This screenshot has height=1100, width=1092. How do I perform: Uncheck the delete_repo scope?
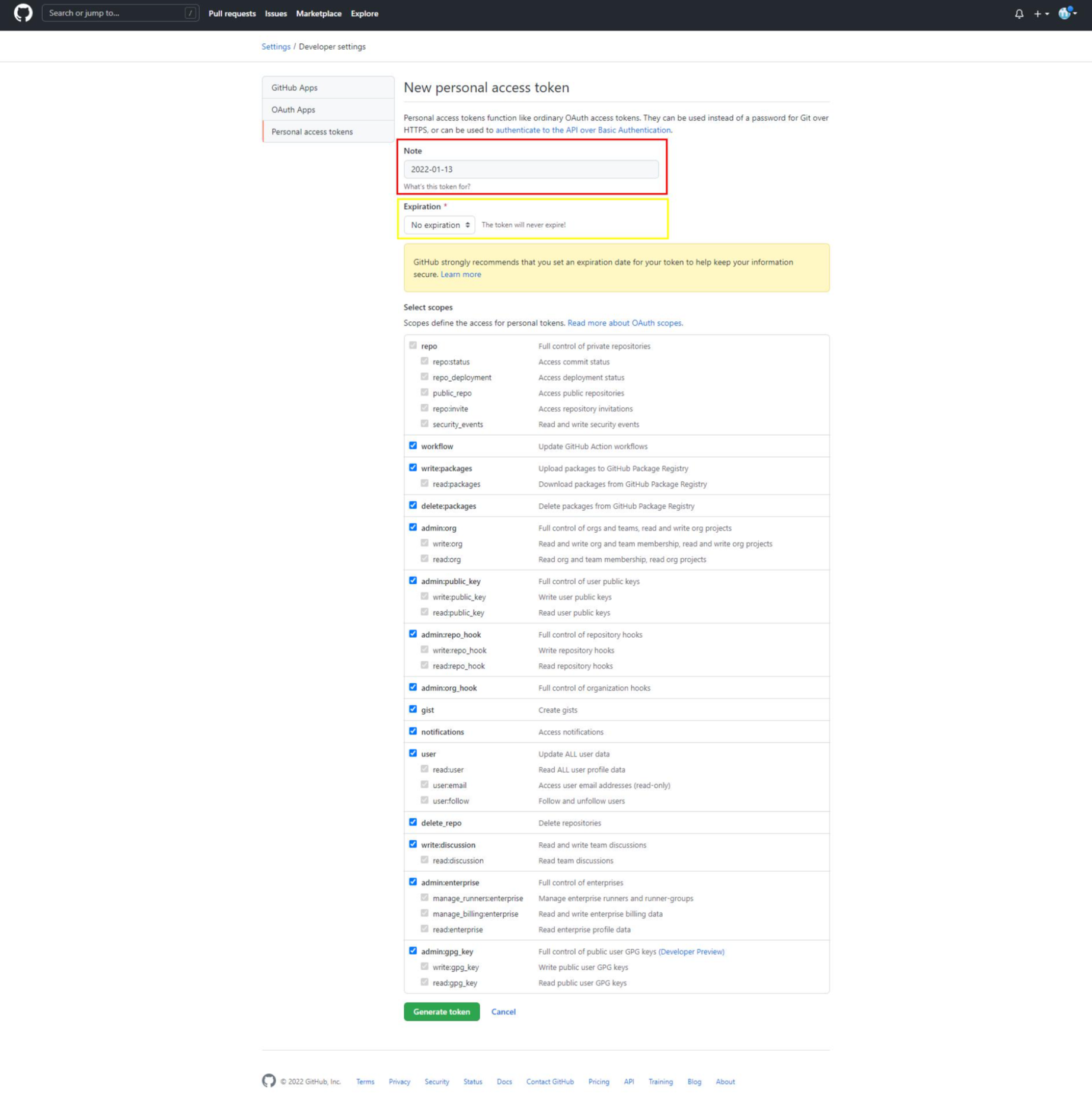[413, 823]
